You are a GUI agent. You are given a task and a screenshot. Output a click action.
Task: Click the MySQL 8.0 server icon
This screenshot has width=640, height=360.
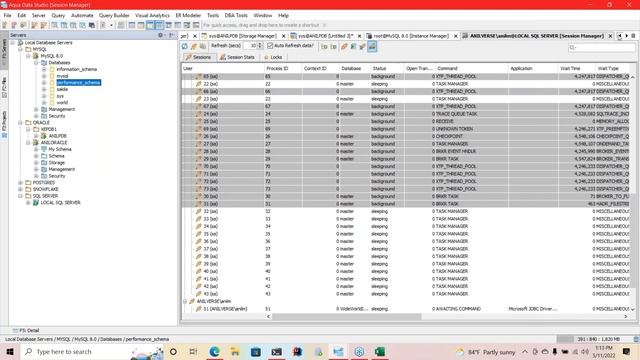pyautogui.click(x=36, y=56)
